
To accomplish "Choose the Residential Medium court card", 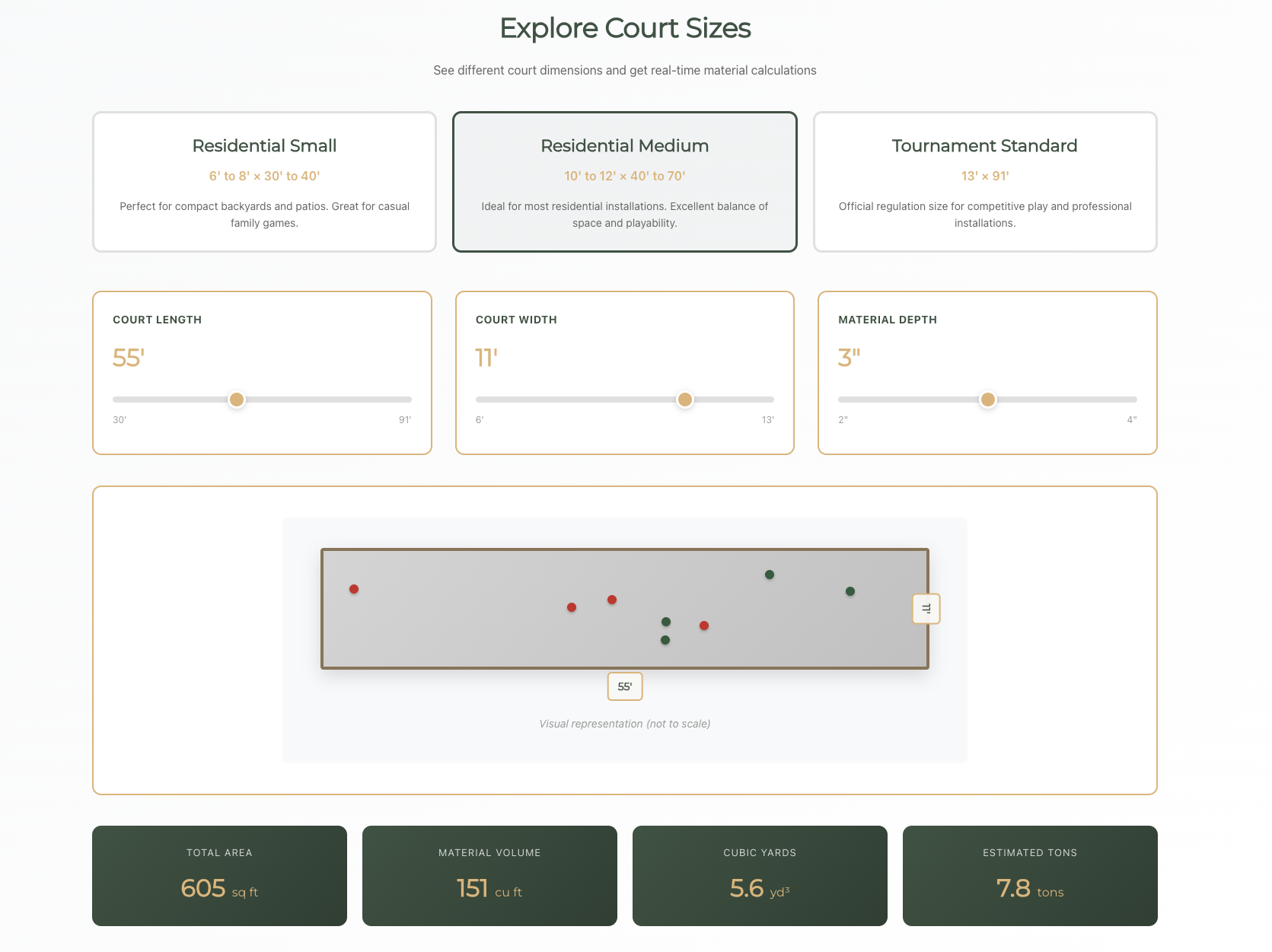I will [624, 182].
